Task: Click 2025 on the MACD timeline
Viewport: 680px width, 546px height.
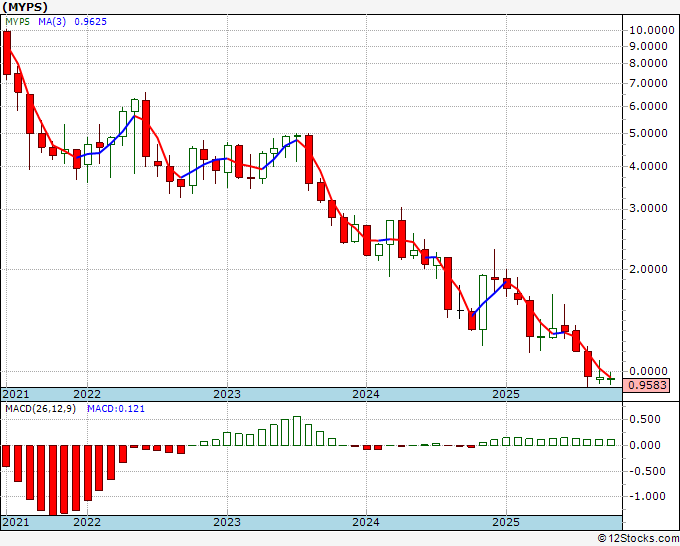Action: [x=506, y=522]
